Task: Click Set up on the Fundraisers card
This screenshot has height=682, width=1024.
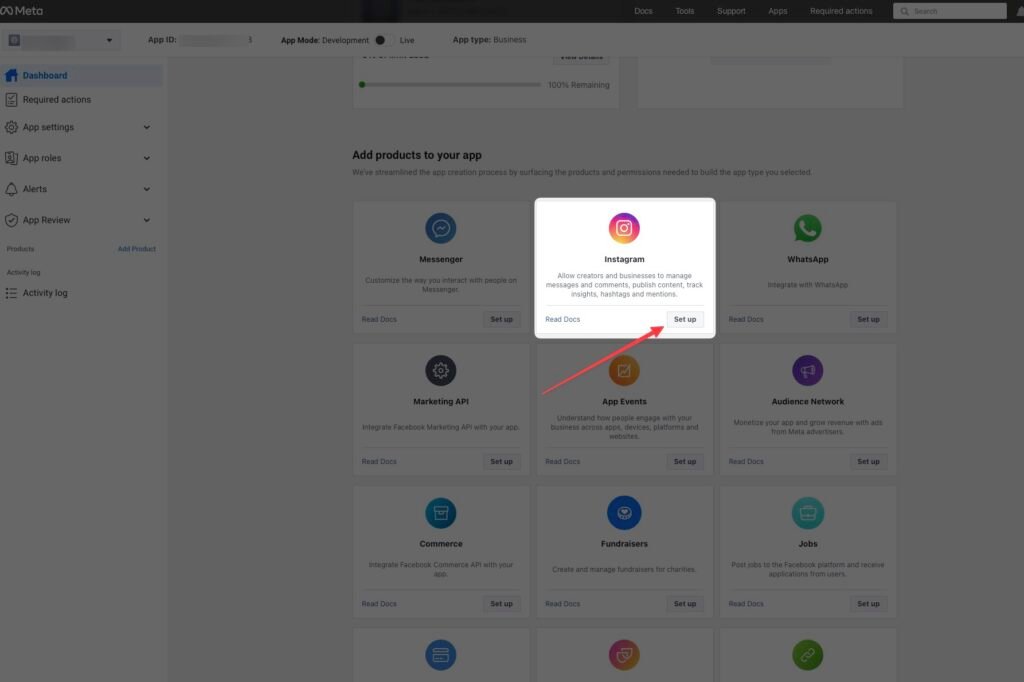Action: 685,604
